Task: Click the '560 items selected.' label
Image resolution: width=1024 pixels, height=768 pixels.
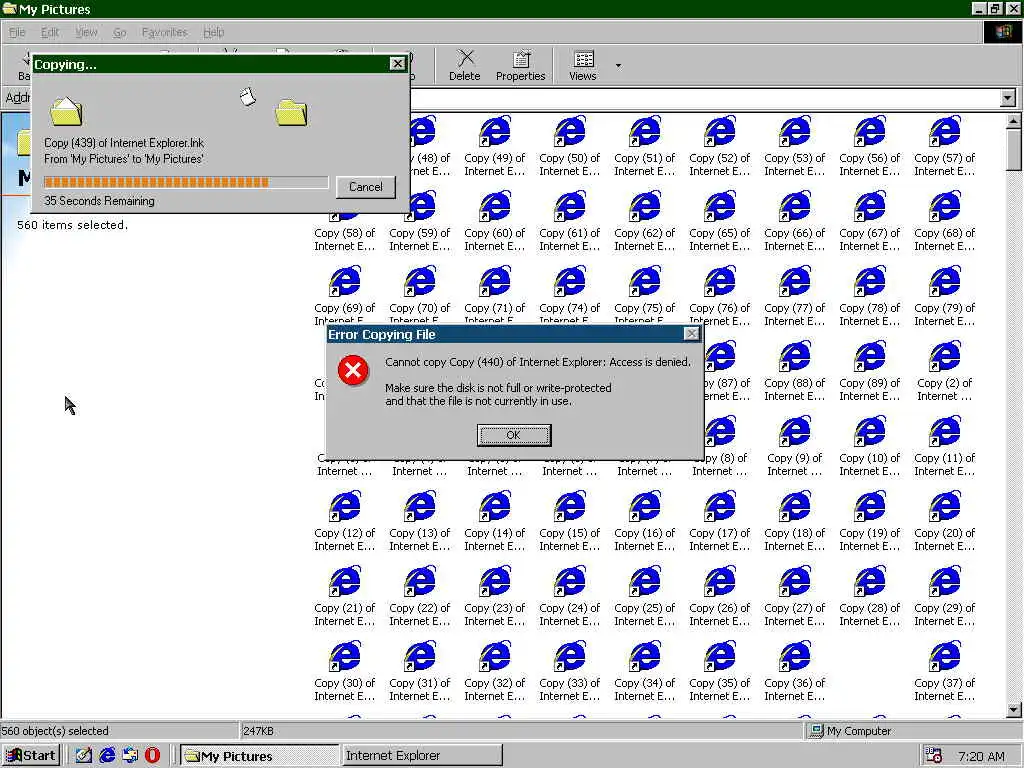Action: pyautogui.click(x=72, y=225)
